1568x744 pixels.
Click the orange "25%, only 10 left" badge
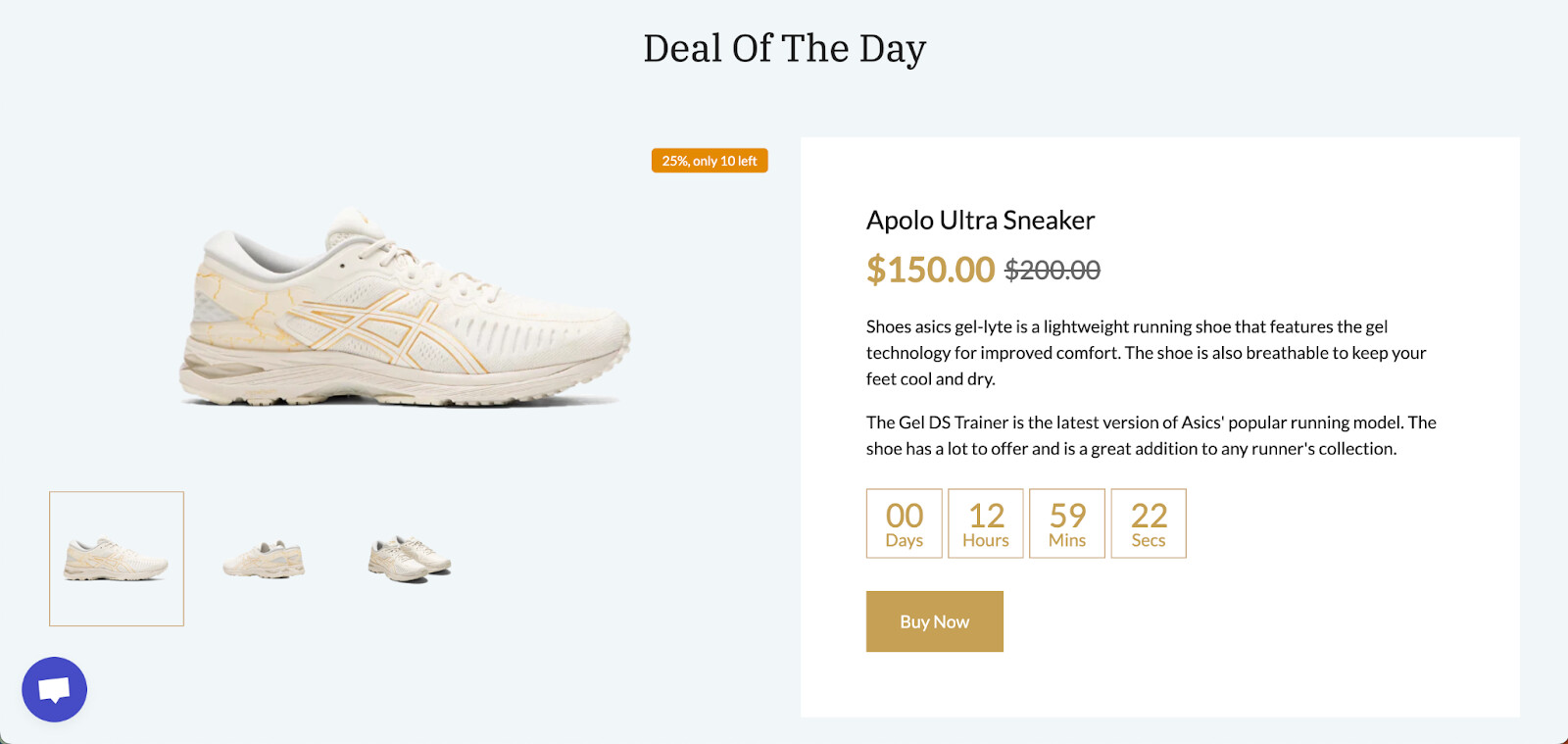(710, 161)
